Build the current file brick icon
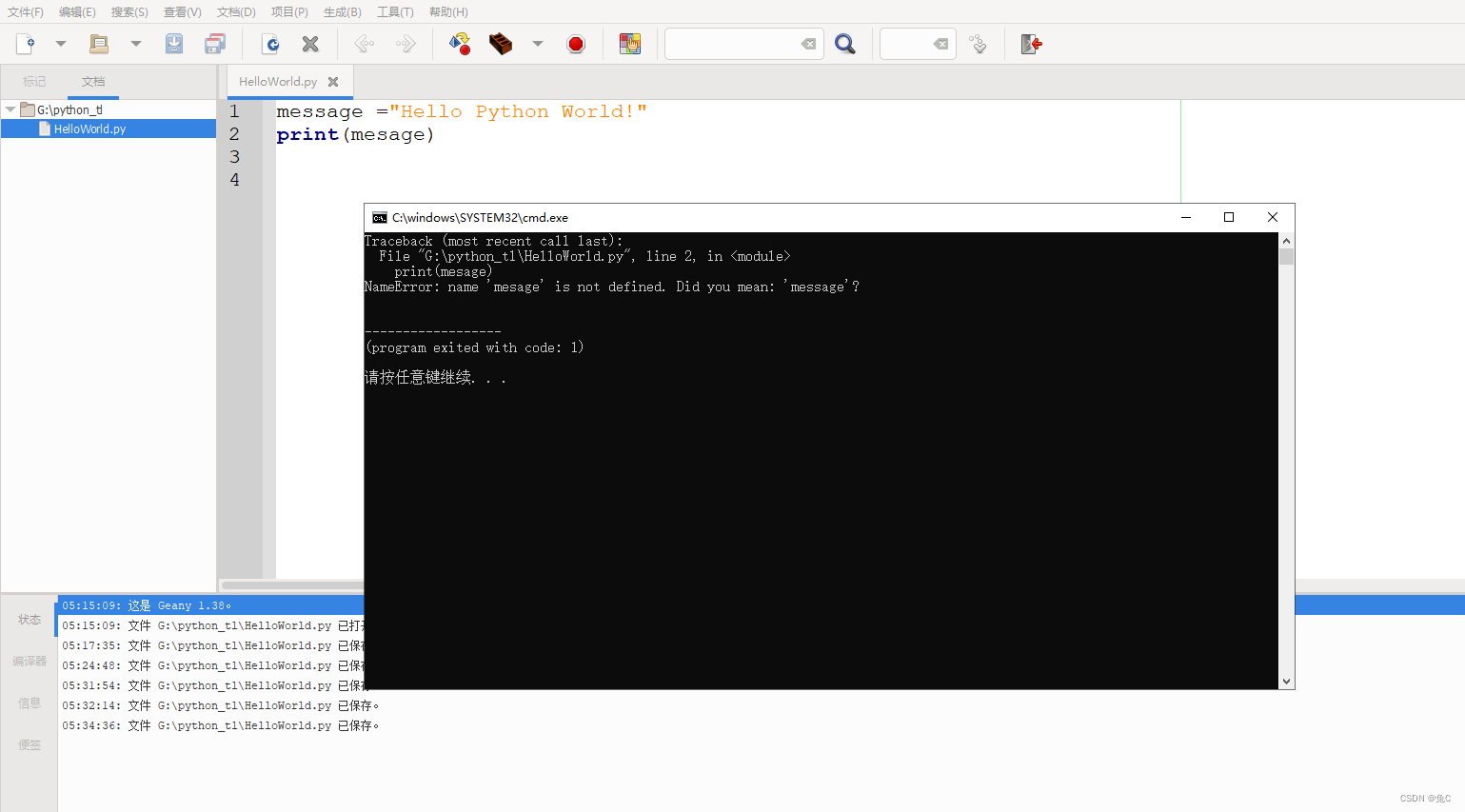This screenshot has height=812, width=1465. tap(501, 44)
